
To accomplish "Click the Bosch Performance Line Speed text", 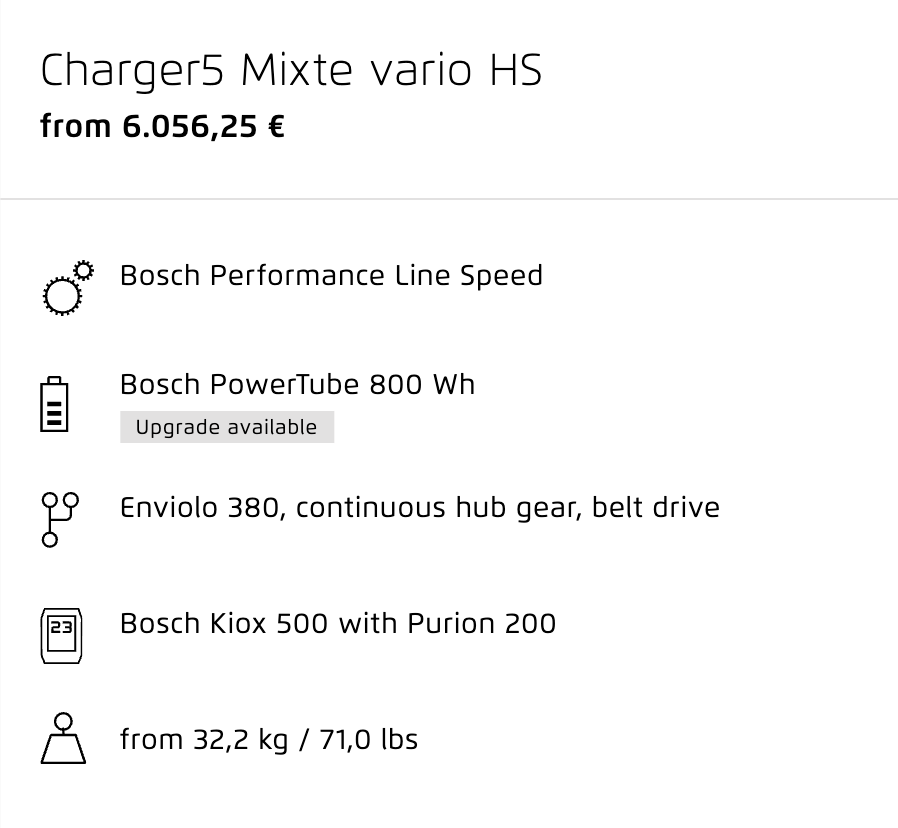I will coord(331,275).
